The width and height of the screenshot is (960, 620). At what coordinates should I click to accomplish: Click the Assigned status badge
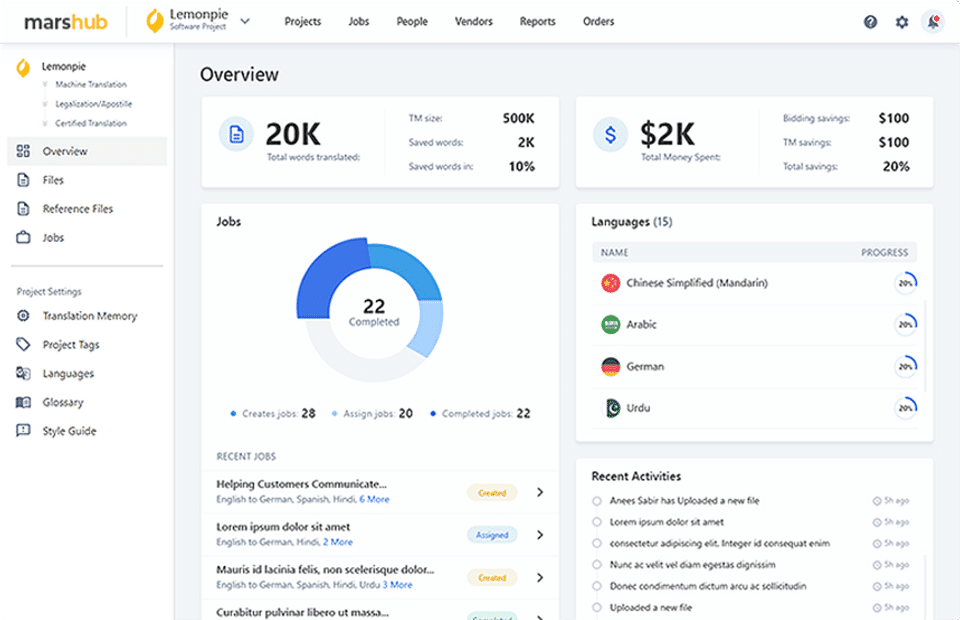click(x=492, y=535)
